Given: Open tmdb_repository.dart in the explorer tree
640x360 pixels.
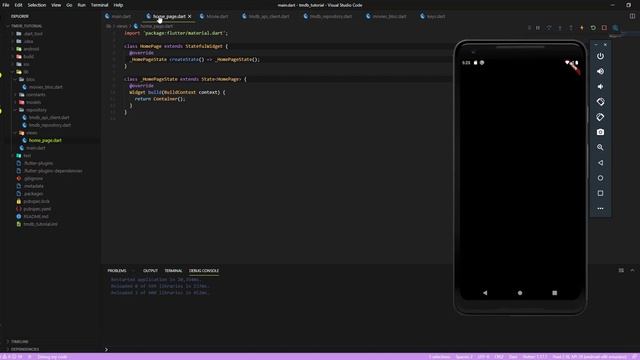Looking at the screenshot, I should (x=50, y=125).
